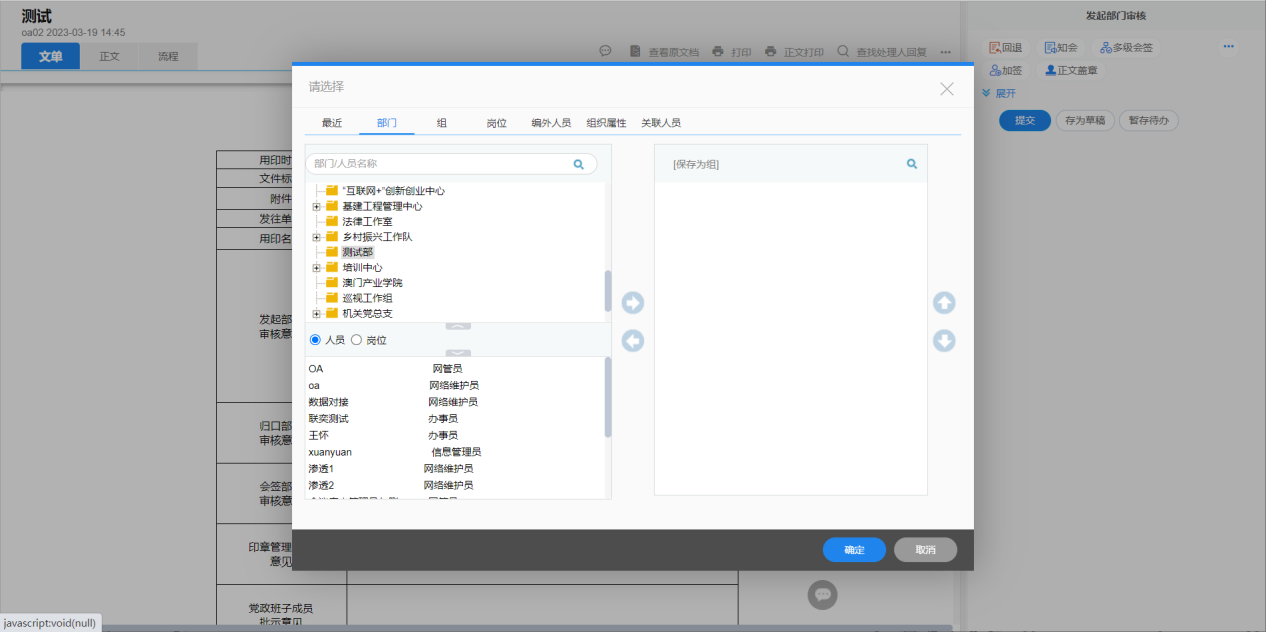Click the 存为草稿 button
This screenshot has width=1266, height=632.
click(x=1085, y=120)
